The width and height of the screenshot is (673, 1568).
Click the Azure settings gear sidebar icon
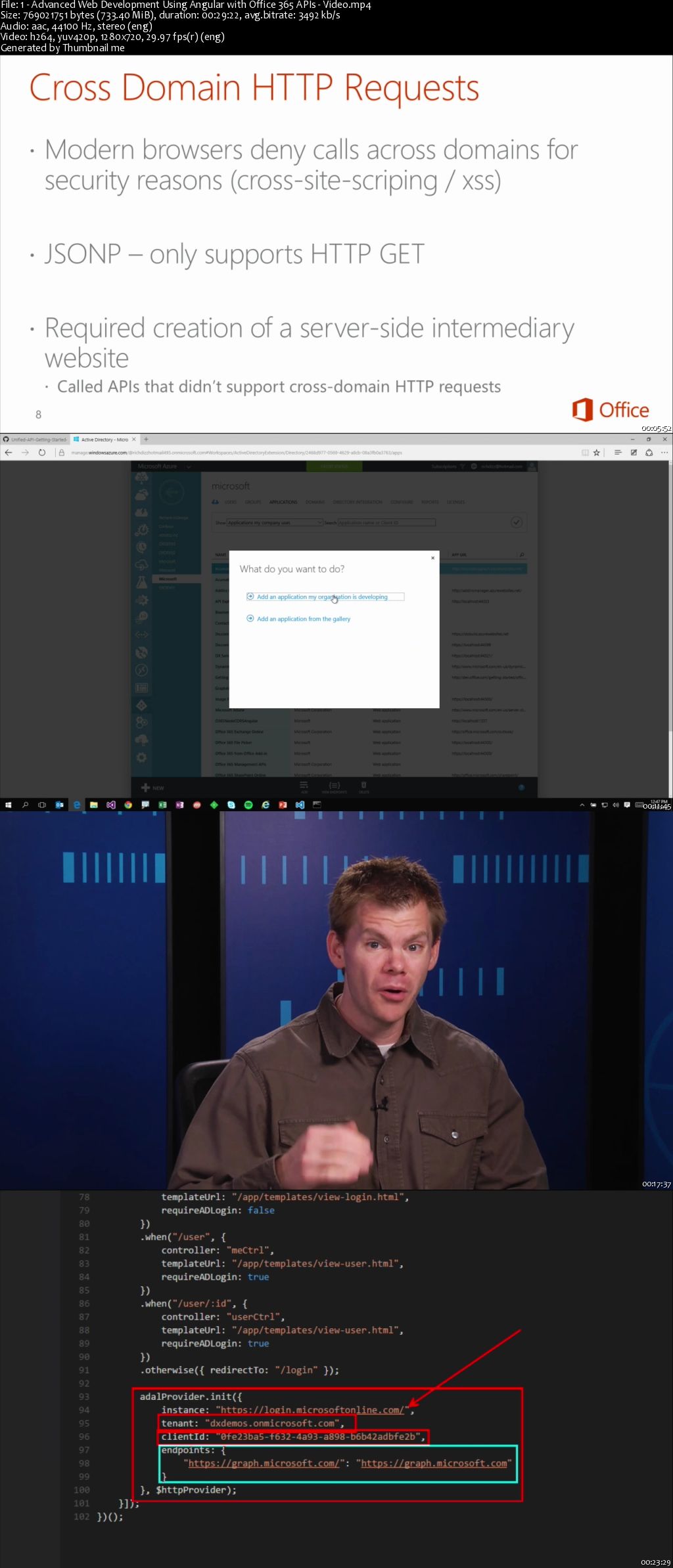pos(141,757)
